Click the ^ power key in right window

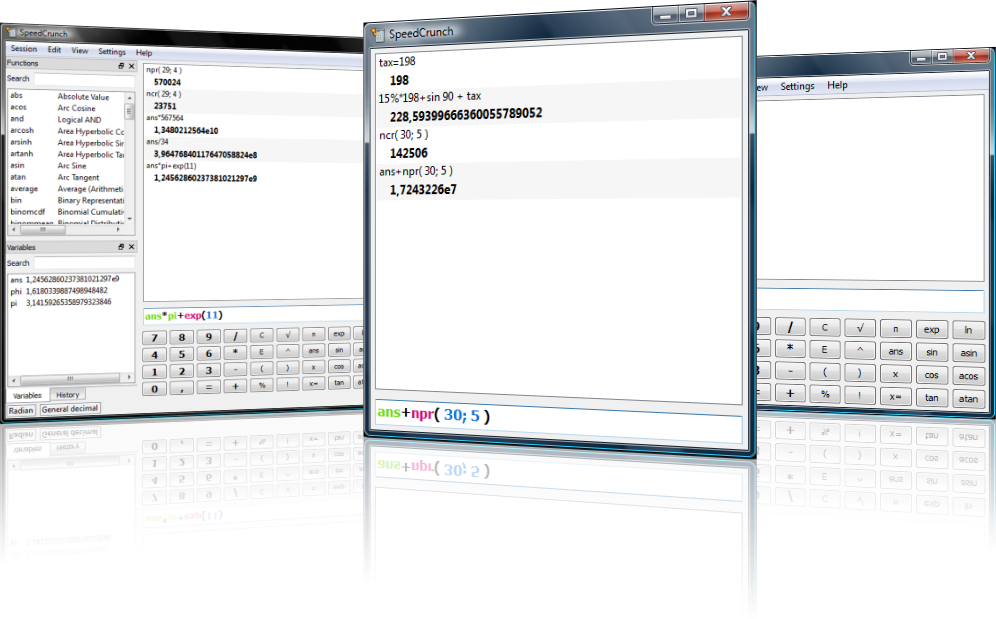[860, 350]
